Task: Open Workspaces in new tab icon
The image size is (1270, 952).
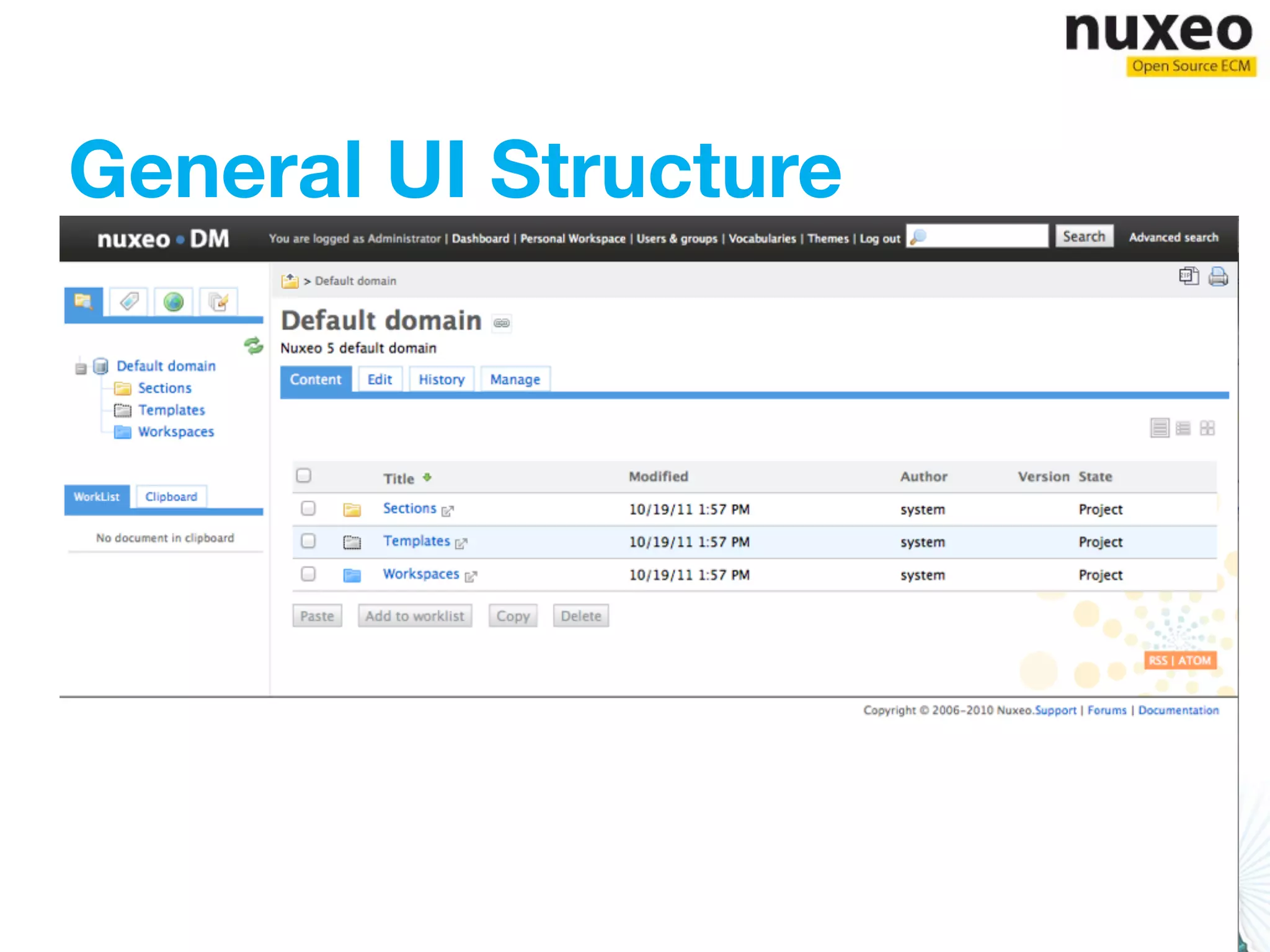Action: (471, 577)
